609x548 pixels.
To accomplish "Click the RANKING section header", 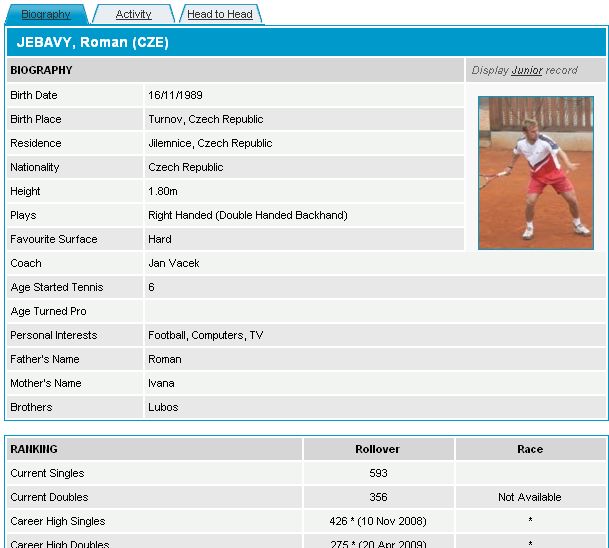I will click(x=34, y=449).
